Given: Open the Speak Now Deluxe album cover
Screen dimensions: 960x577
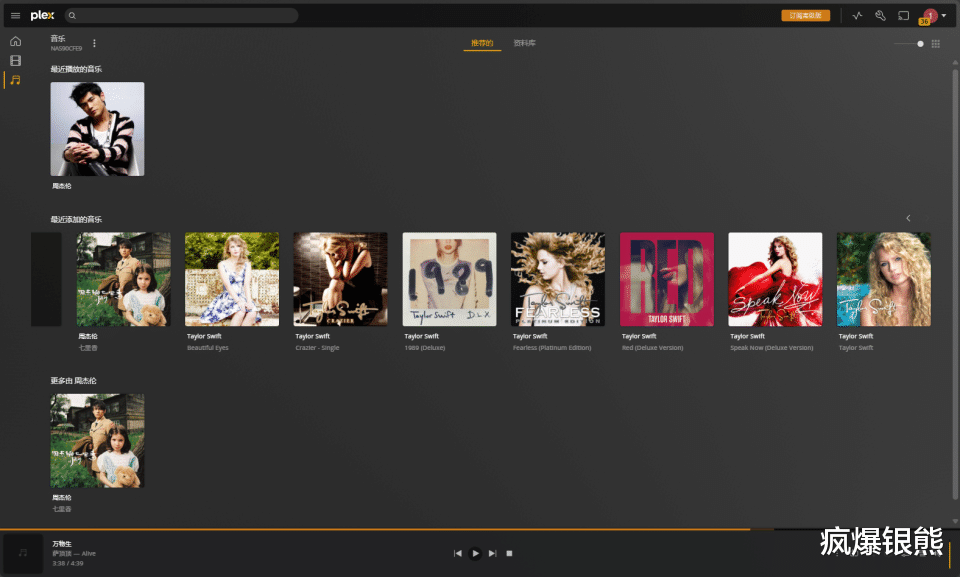Looking at the screenshot, I should click(775, 279).
